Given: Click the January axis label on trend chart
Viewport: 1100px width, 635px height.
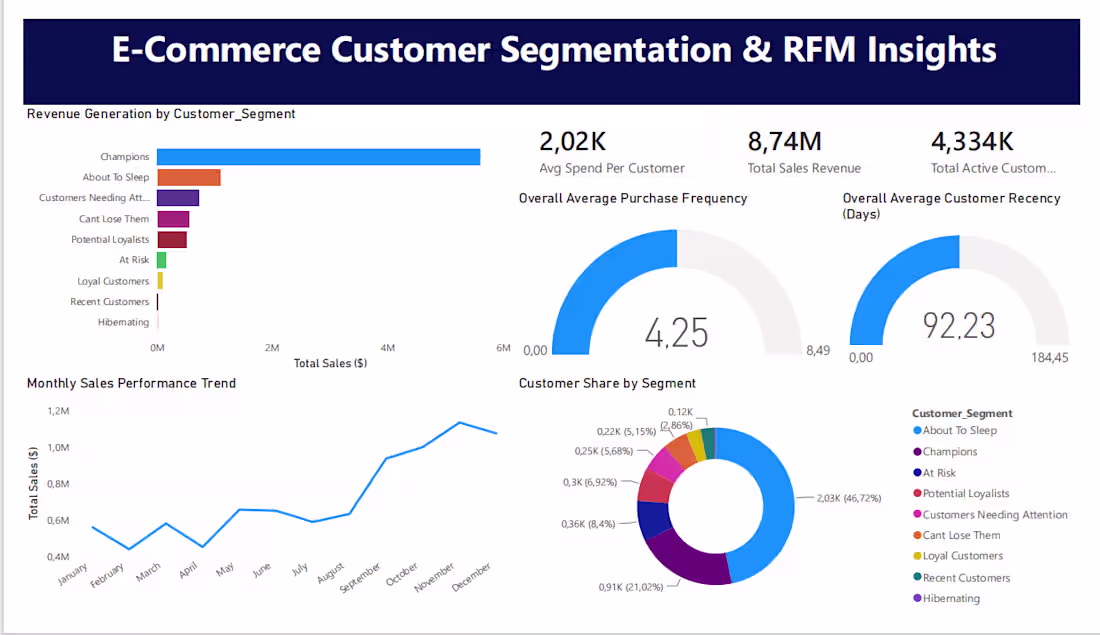Looking at the screenshot, I should [x=73, y=574].
